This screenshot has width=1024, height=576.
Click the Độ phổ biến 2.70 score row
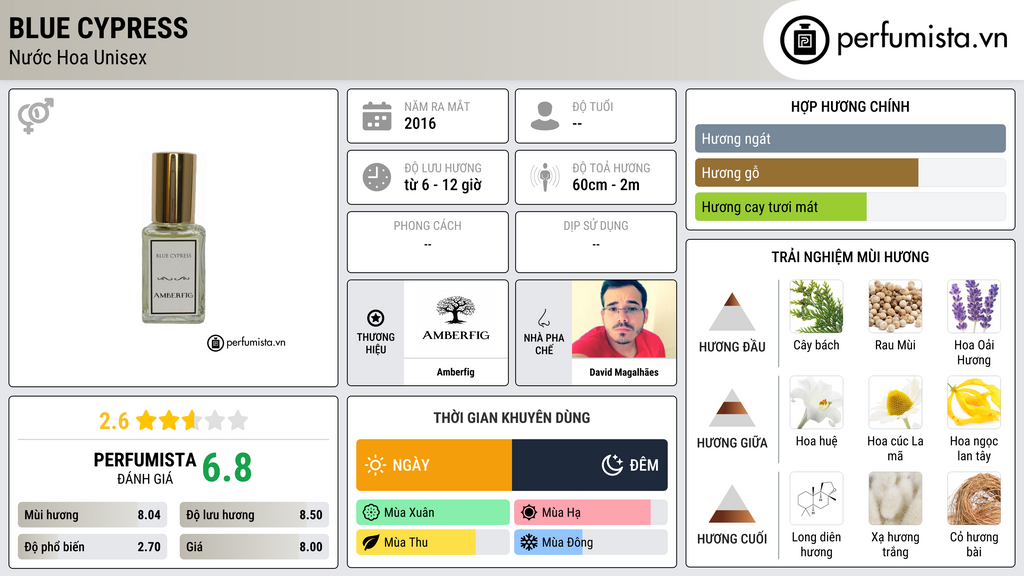tap(92, 547)
